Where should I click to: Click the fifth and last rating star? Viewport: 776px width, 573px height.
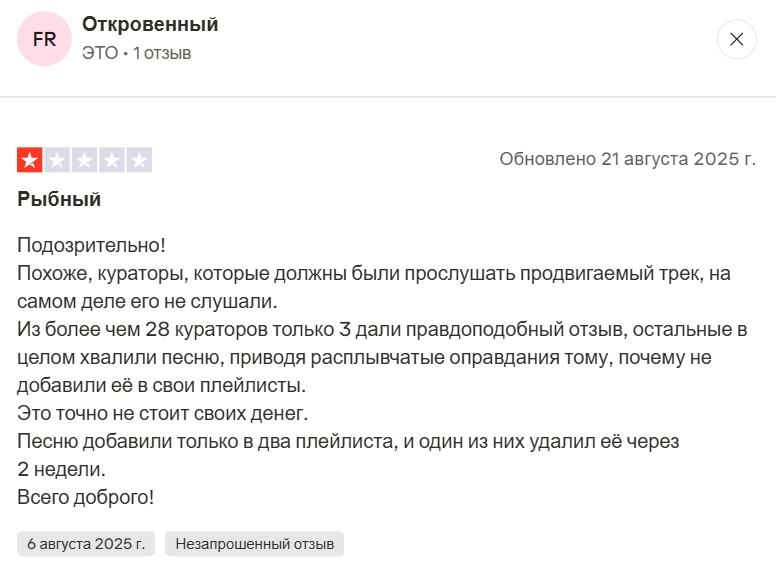(139, 160)
